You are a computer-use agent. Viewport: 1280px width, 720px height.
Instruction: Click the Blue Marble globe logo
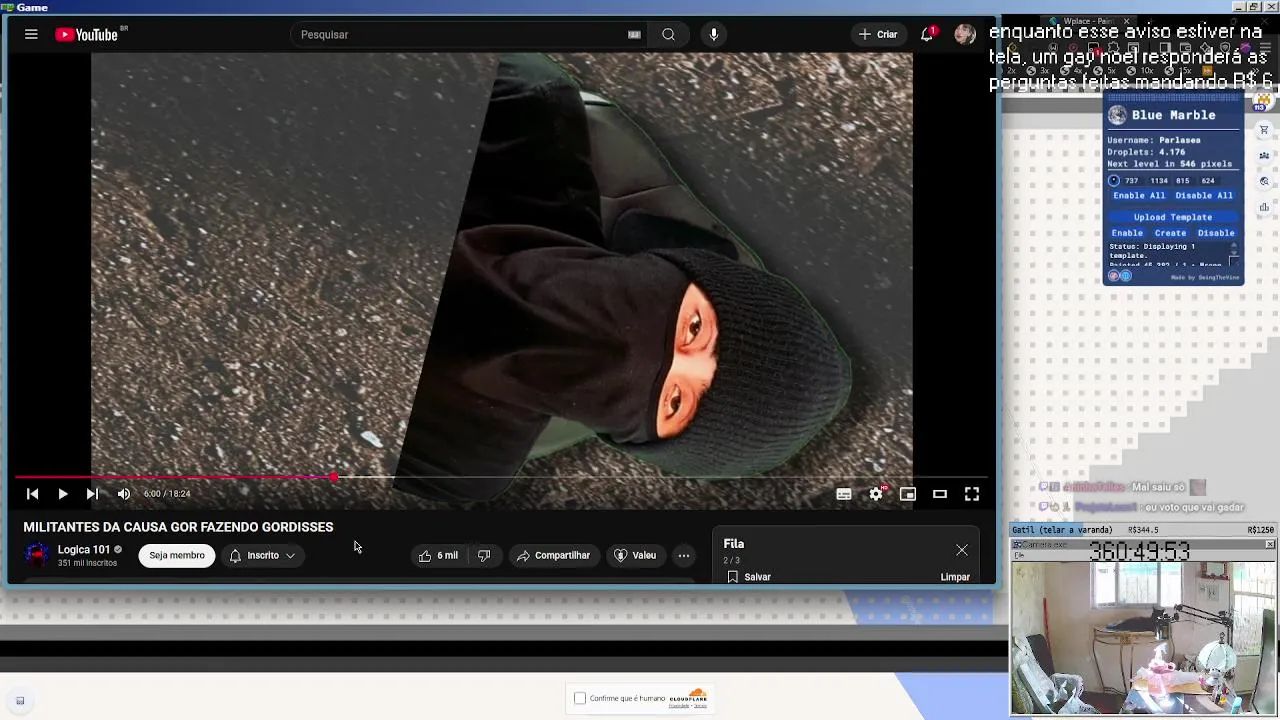(1117, 115)
